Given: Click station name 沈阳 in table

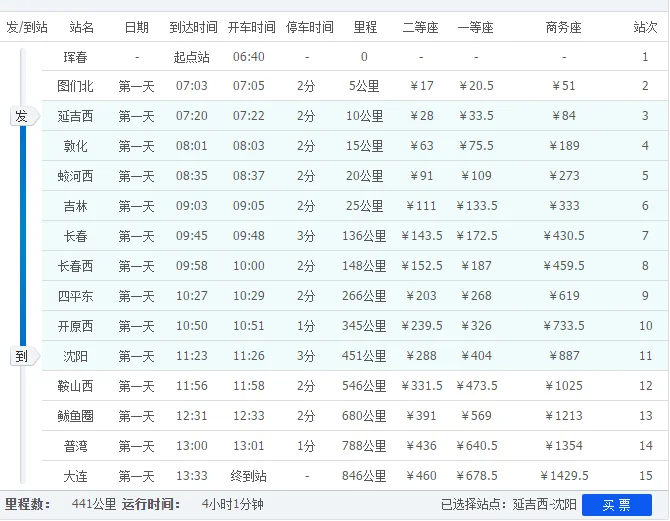Looking at the screenshot, I should [x=75, y=356].
